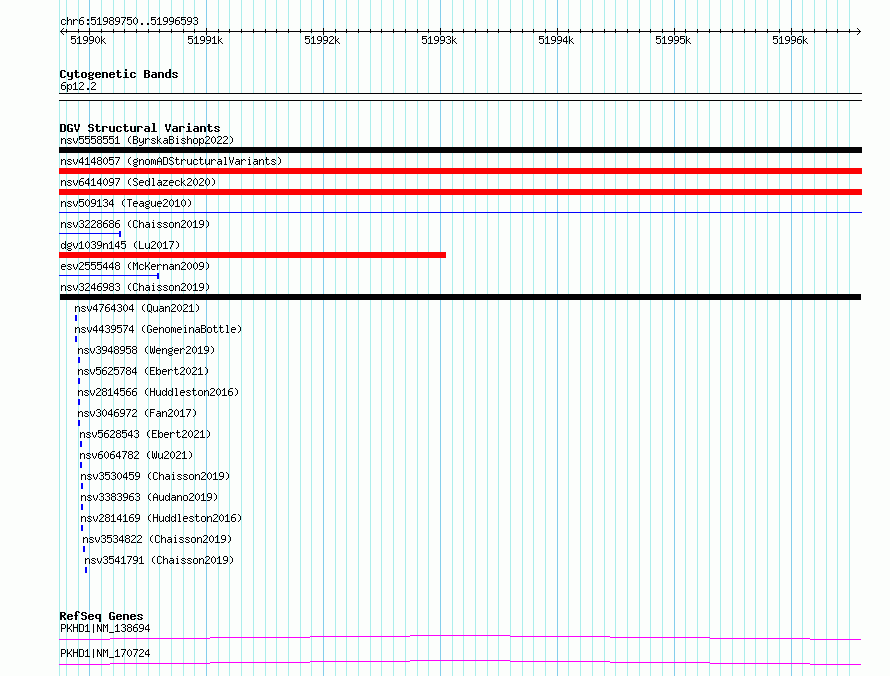Viewport: 890px width, 676px height.
Task: Open nsv4439574 (GenomeinaBottle) variant
Action: [158, 329]
